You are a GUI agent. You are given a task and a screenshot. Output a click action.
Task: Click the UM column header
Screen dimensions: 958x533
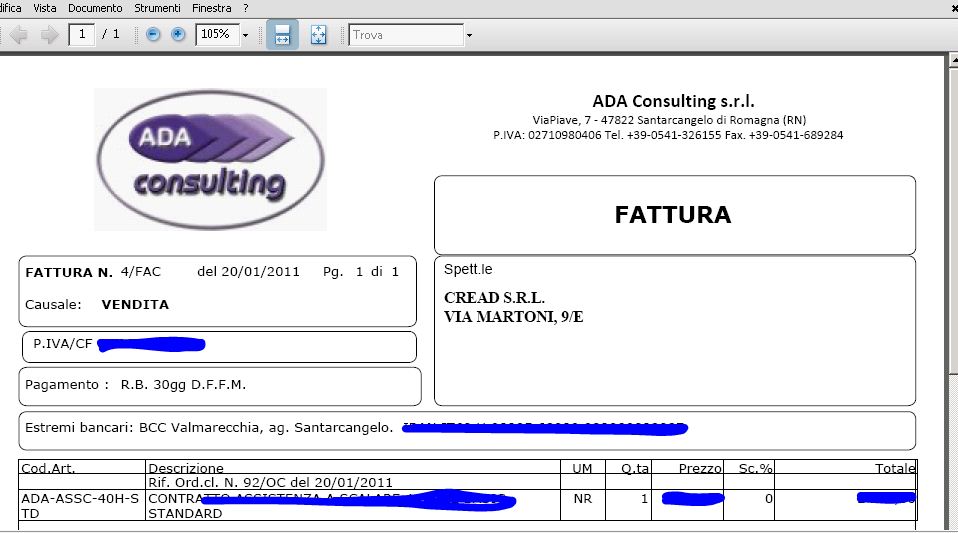point(582,468)
